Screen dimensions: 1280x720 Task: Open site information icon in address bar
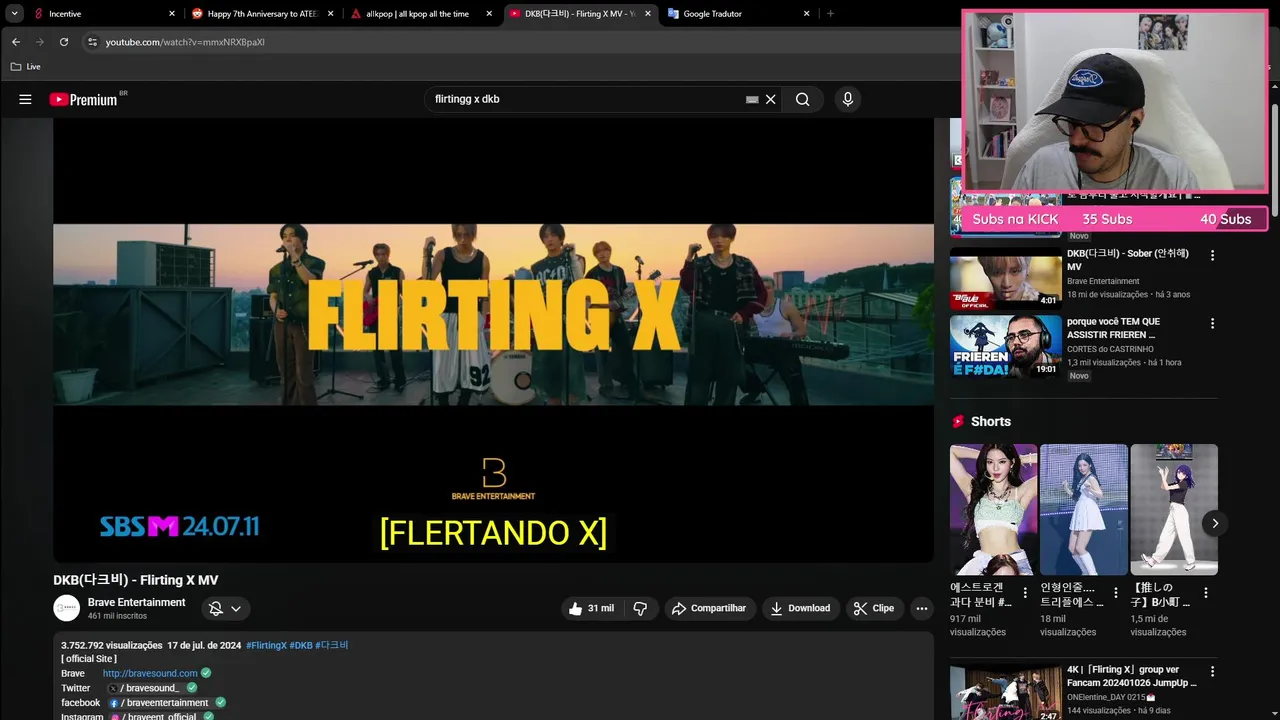(x=92, y=42)
